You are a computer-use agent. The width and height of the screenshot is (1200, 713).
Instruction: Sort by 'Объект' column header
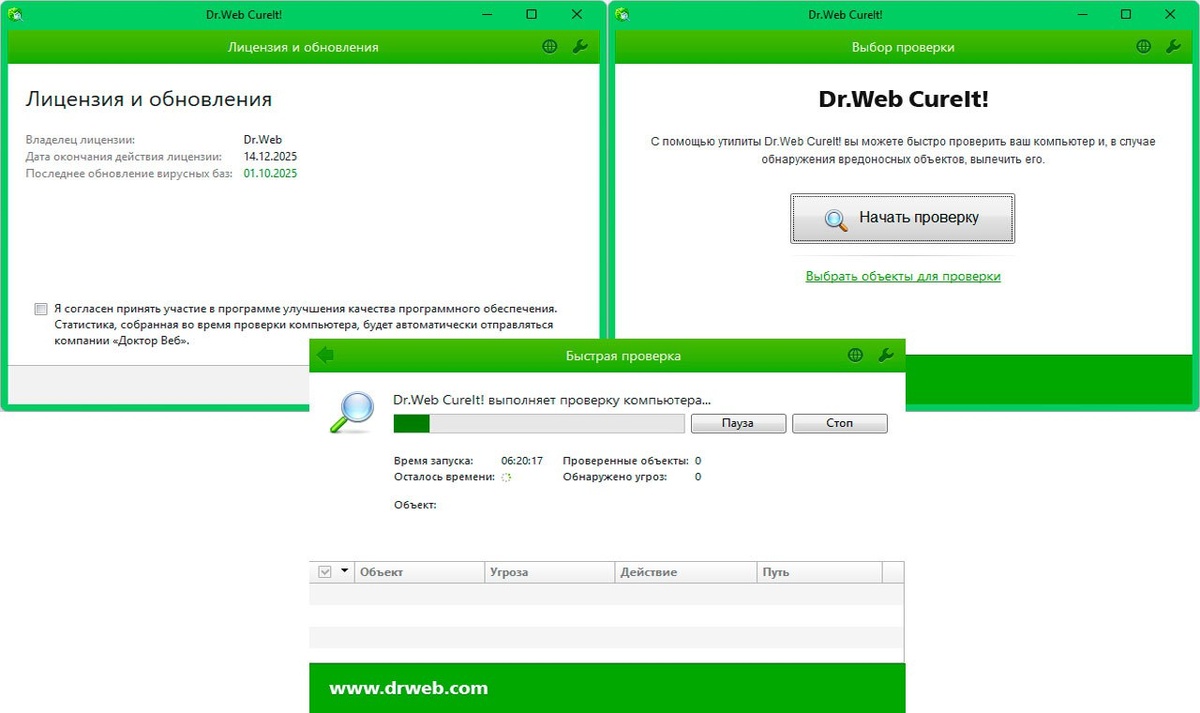(420, 572)
